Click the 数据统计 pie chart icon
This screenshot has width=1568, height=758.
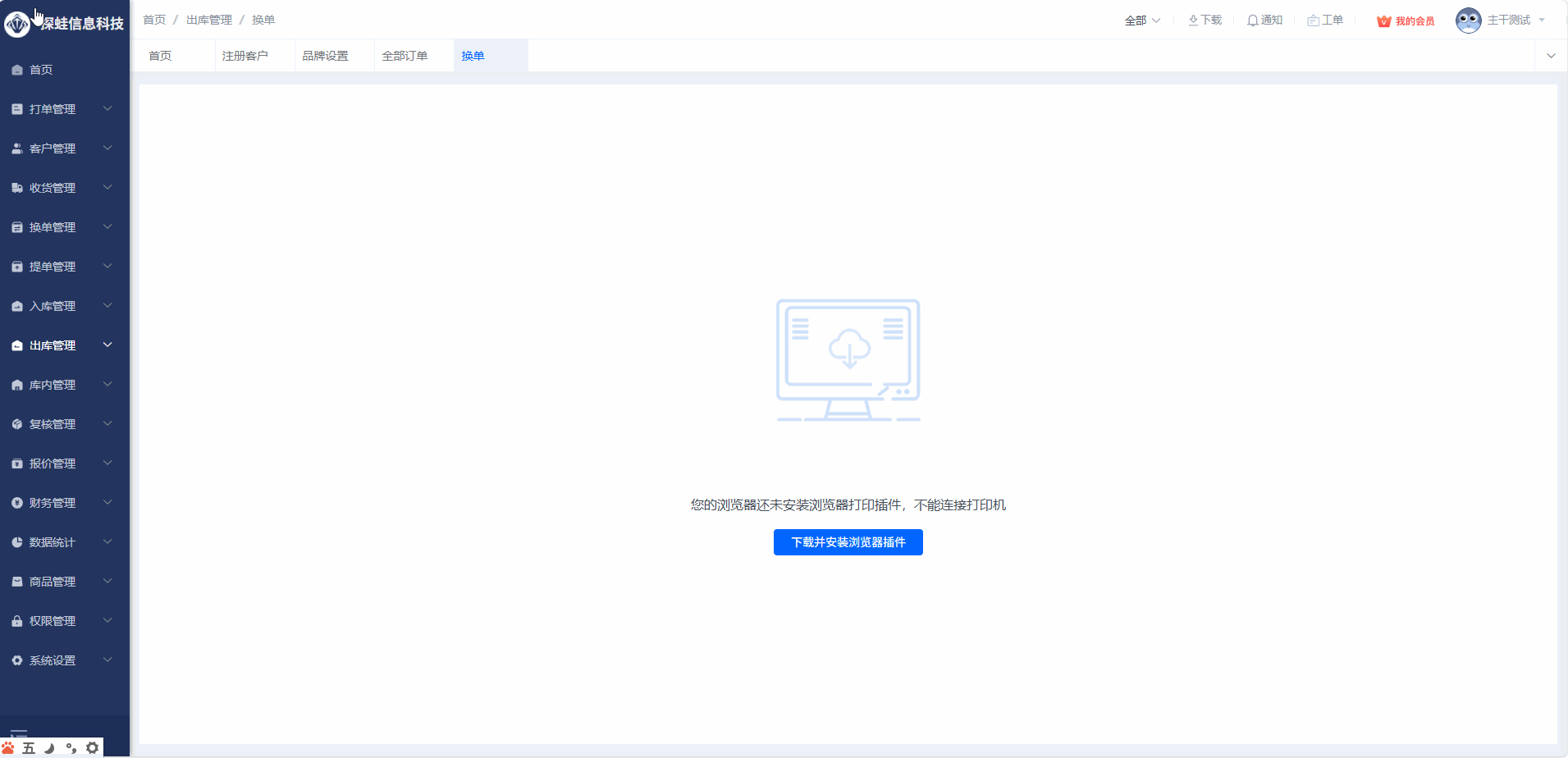point(17,542)
